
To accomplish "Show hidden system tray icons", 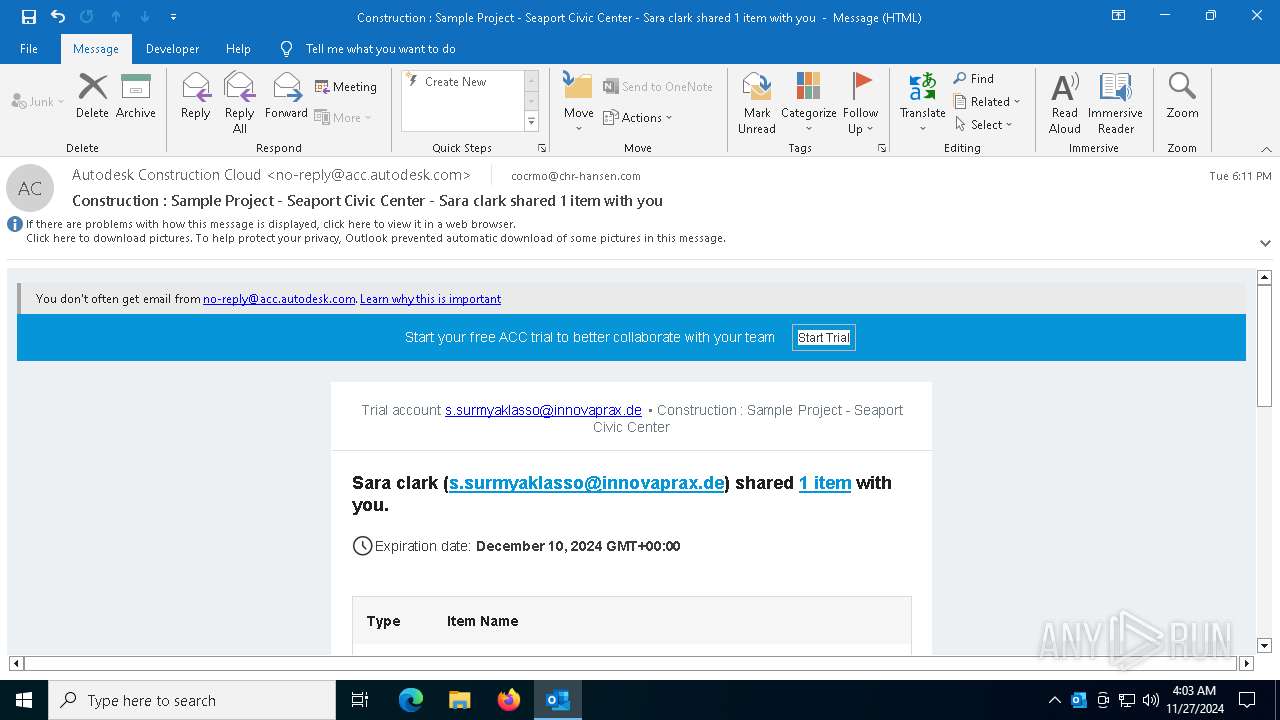I will pos(1054,700).
